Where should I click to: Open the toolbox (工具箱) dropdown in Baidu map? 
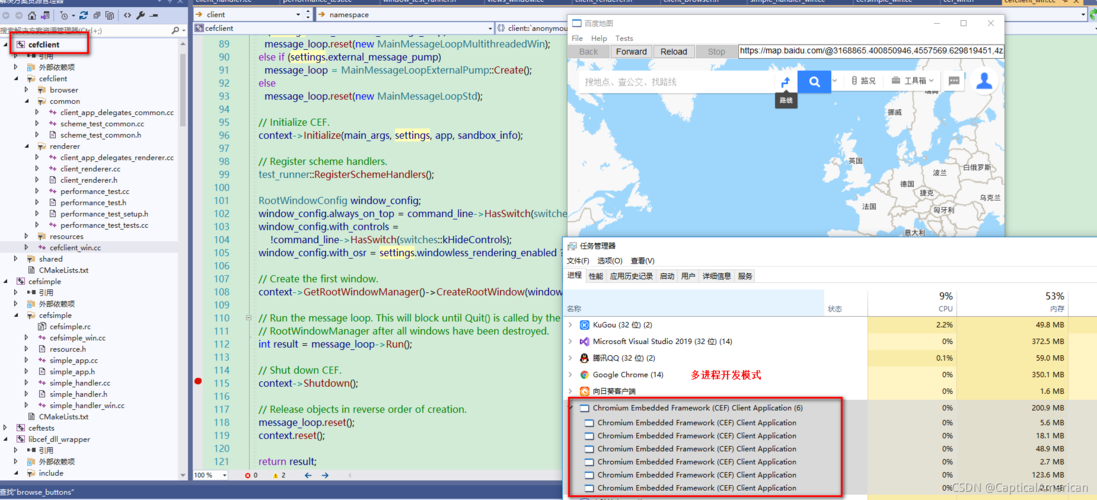tap(913, 81)
